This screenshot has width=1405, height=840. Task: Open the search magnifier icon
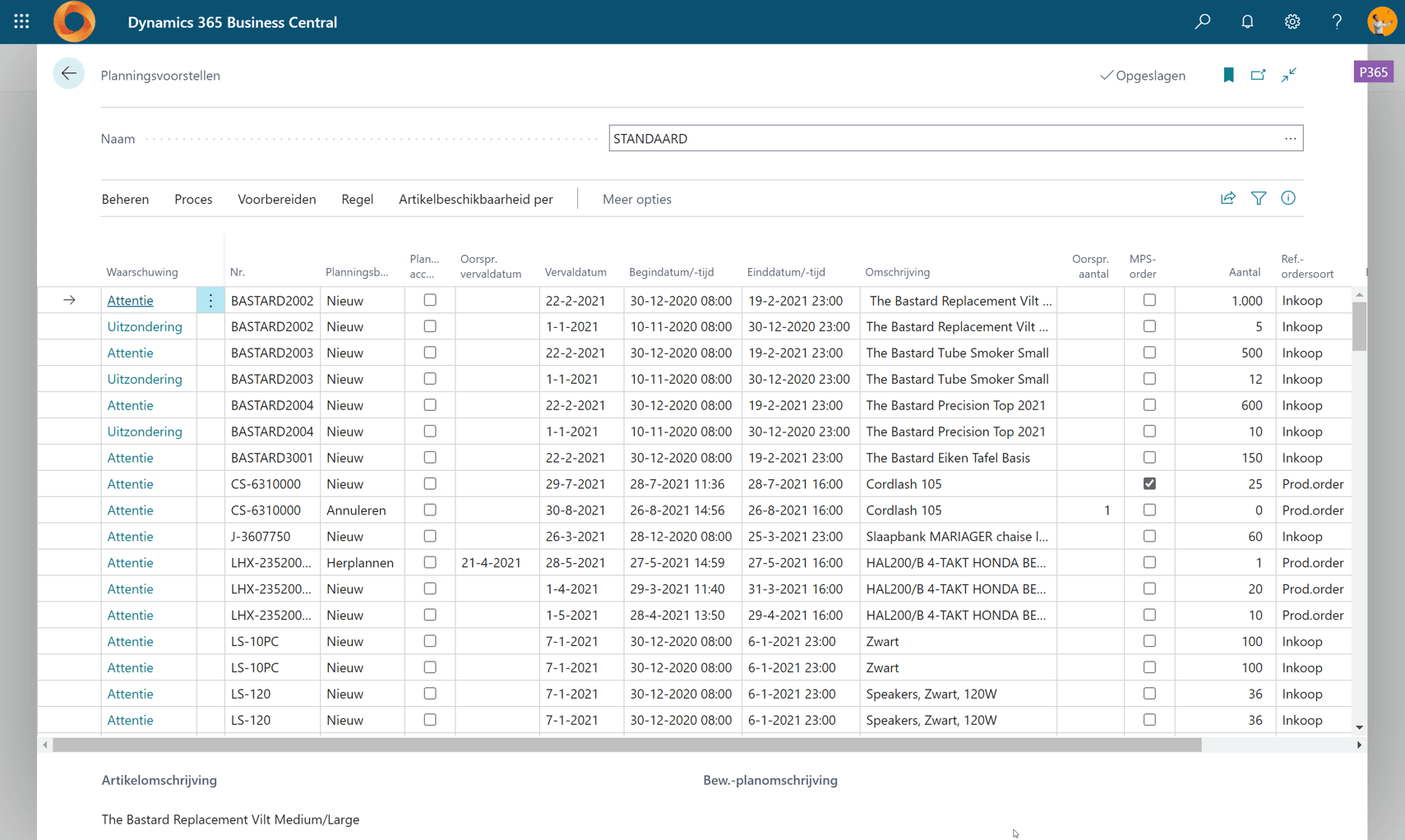click(x=1203, y=22)
